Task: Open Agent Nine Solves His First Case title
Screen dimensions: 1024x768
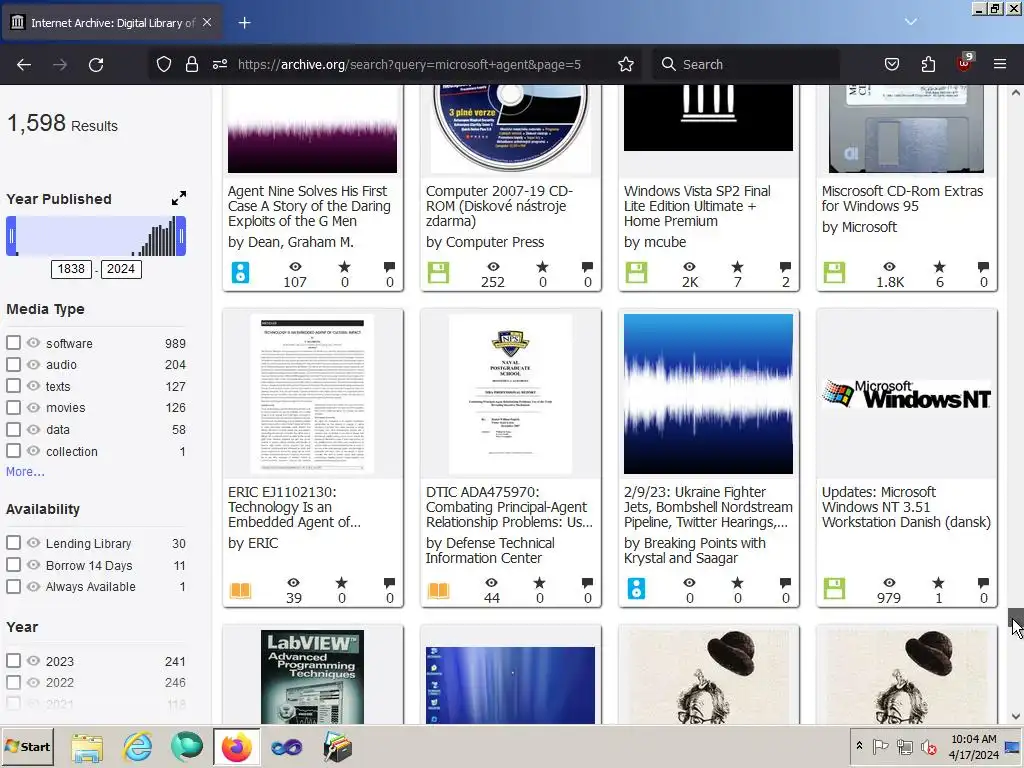Action: [x=309, y=206]
